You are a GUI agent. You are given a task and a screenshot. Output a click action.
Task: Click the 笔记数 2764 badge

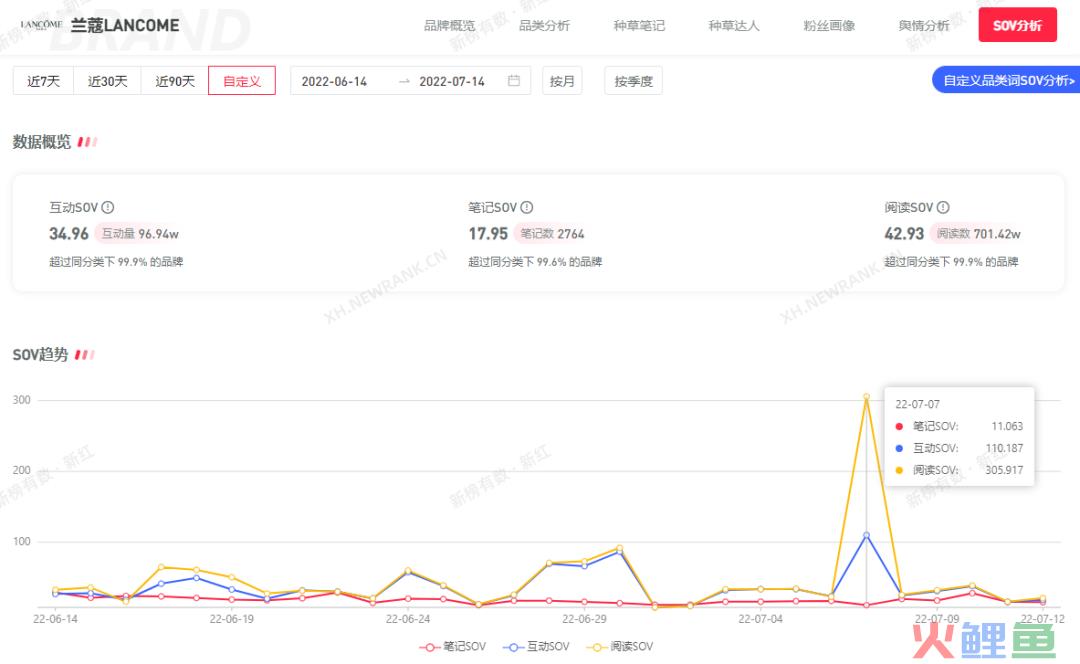[x=552, y=234]
